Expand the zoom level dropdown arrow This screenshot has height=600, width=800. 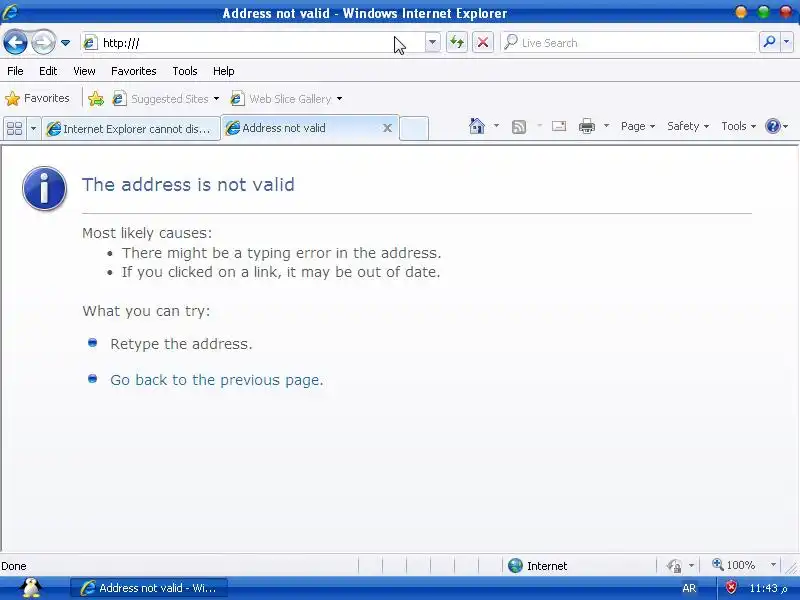click(x=773, y=565)
